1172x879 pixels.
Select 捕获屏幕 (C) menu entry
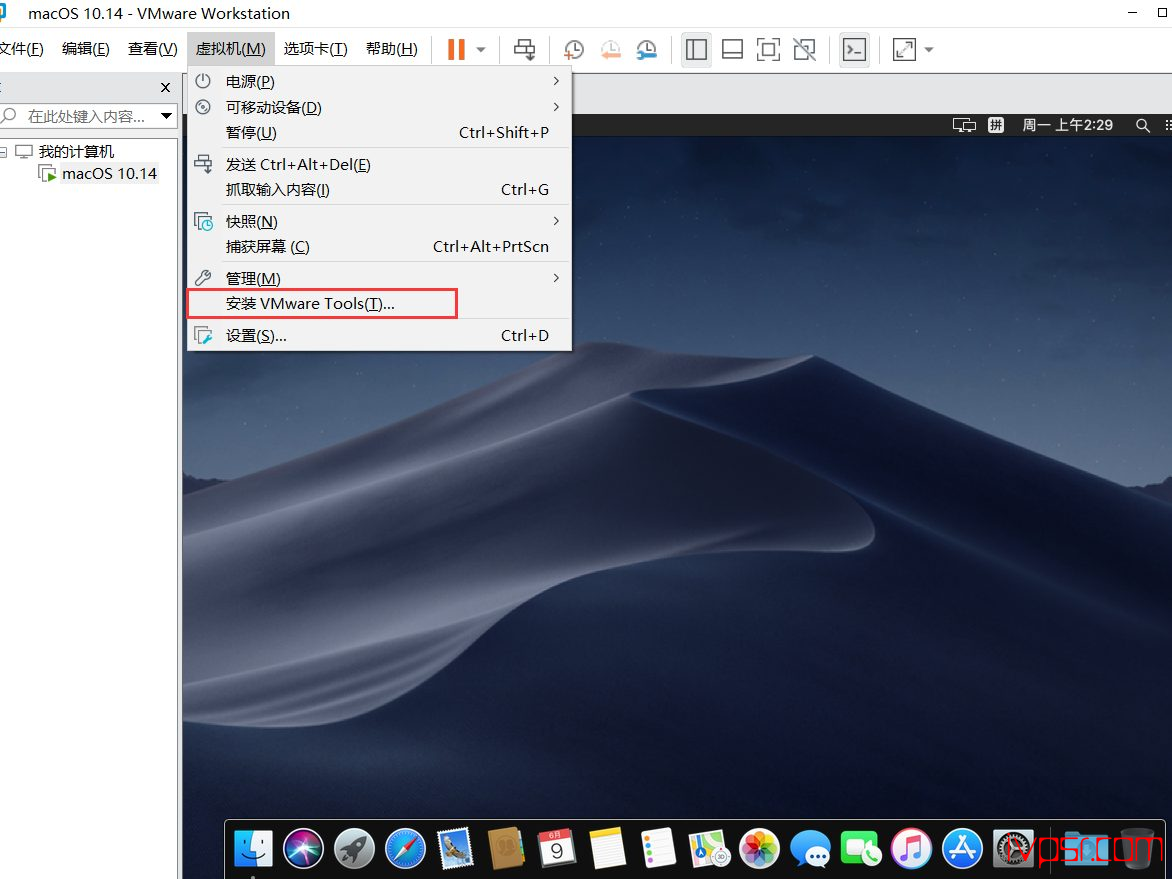380,247
